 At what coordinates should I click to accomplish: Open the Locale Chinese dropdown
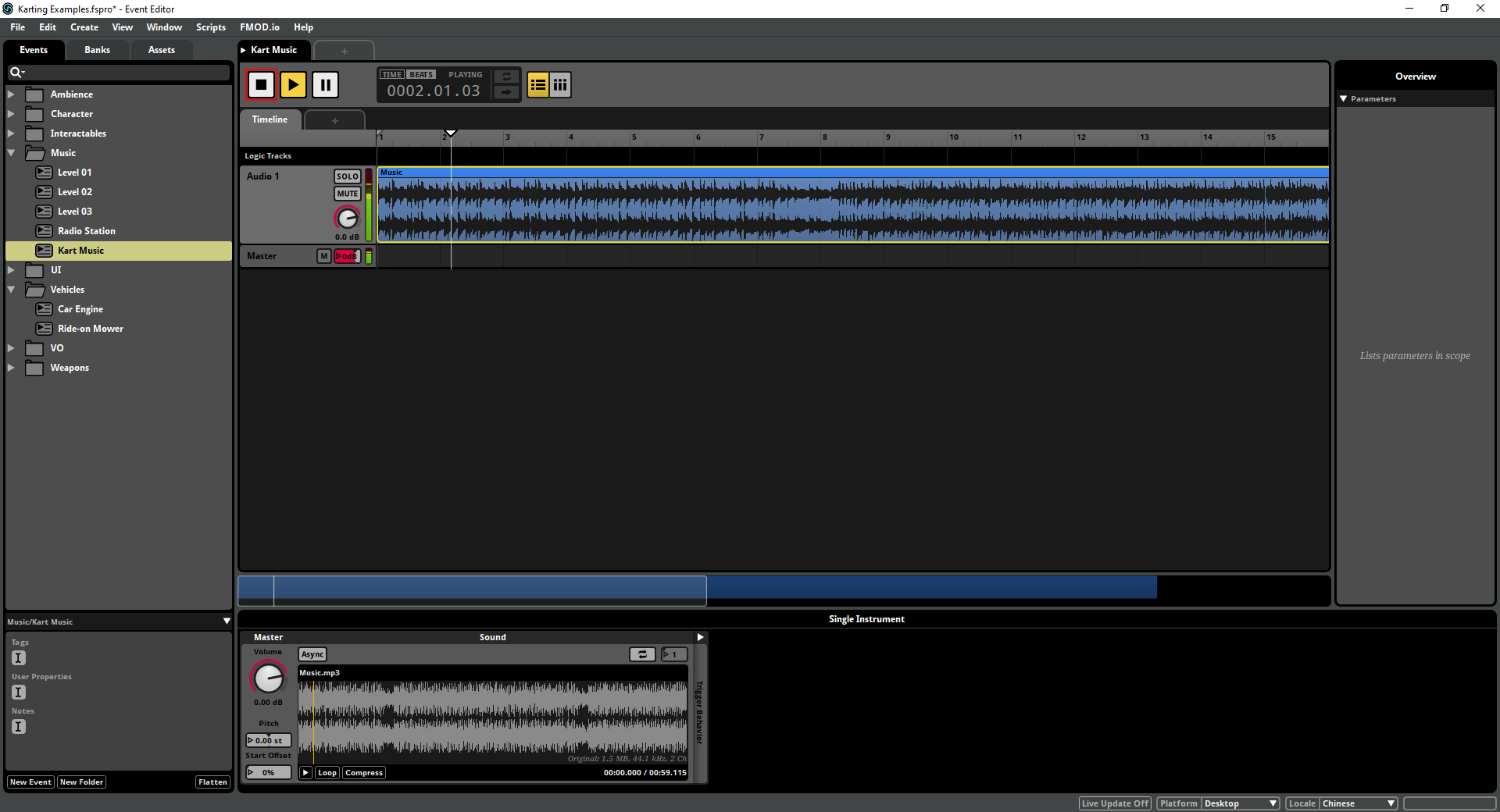[1358, 803]
